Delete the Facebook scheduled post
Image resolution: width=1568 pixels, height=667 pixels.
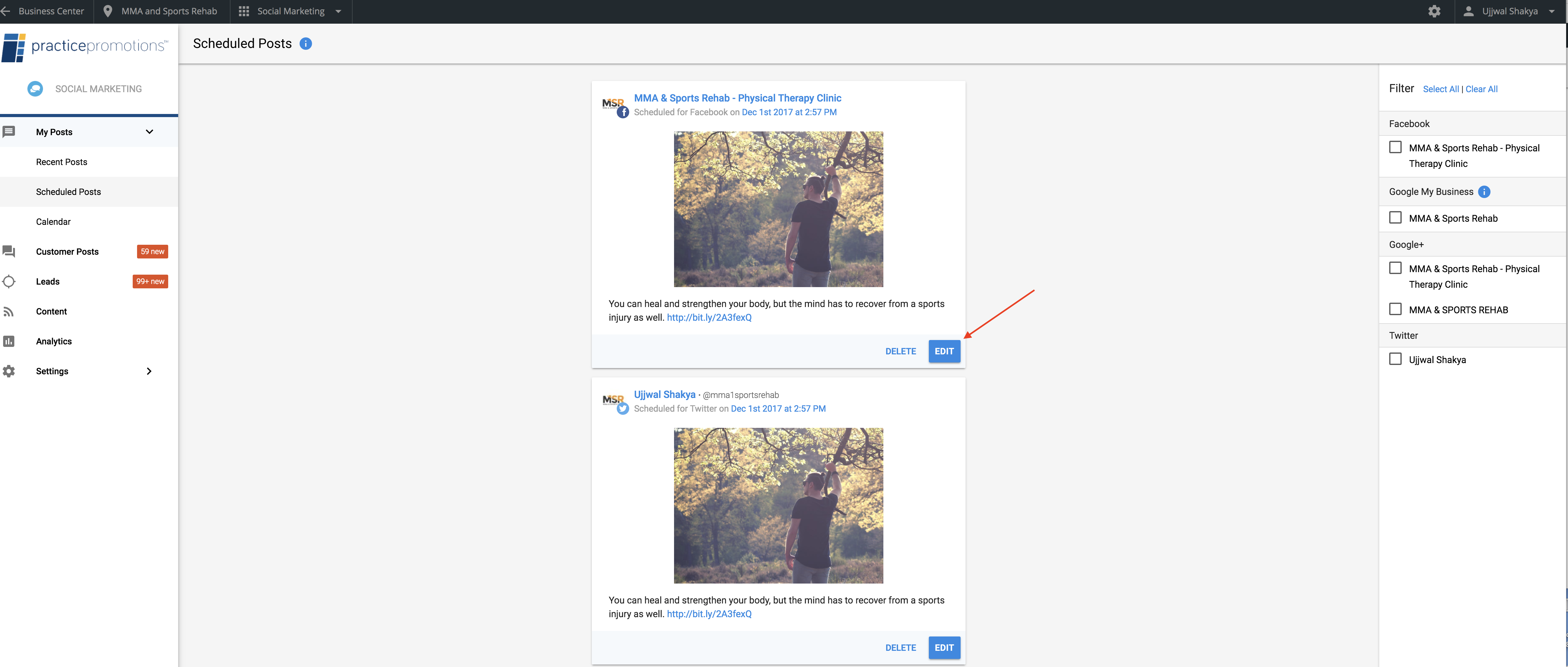(x=900, y=351)
